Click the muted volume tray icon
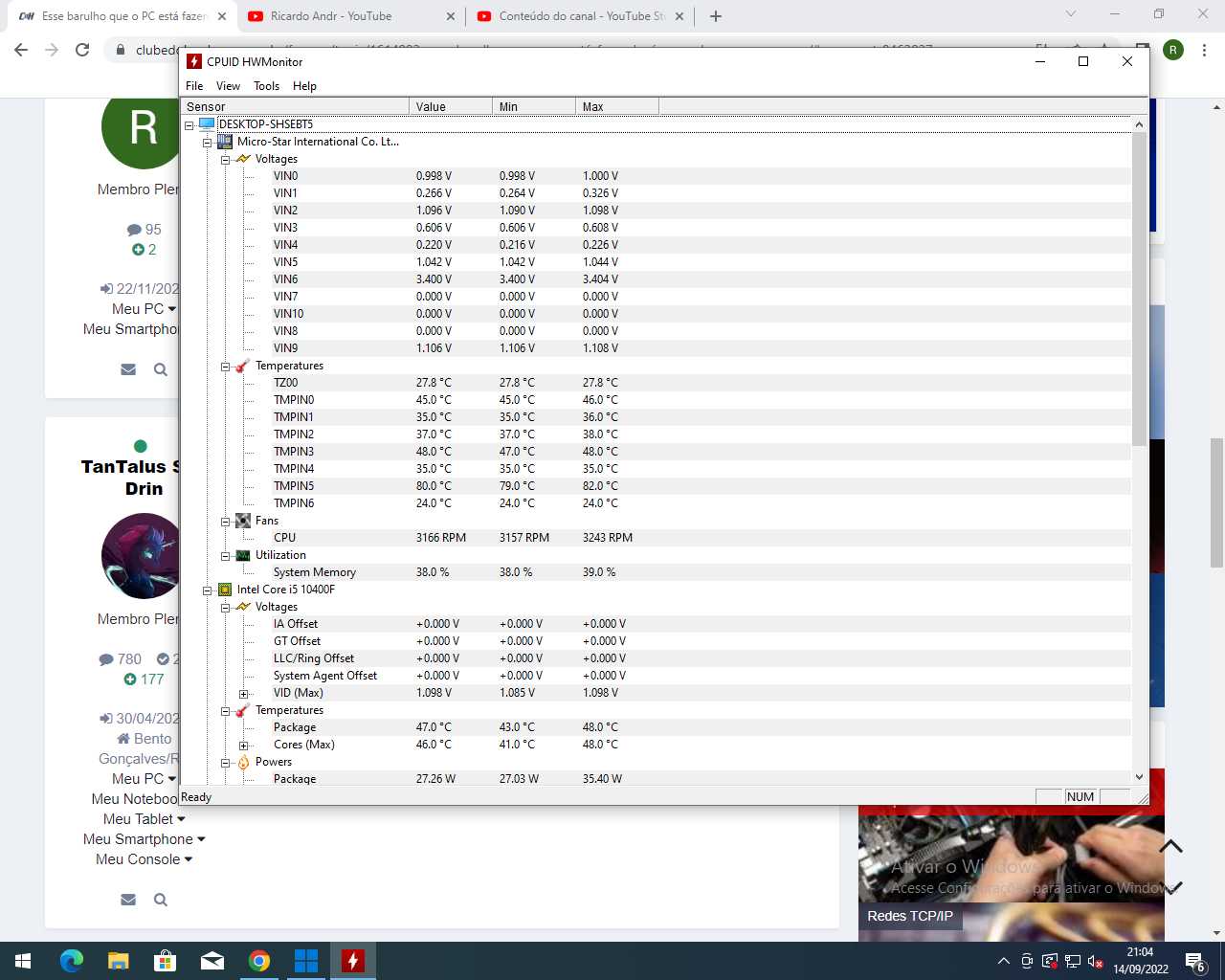This screenshot has height=980, width=1225. click(x=1096, y=961)
